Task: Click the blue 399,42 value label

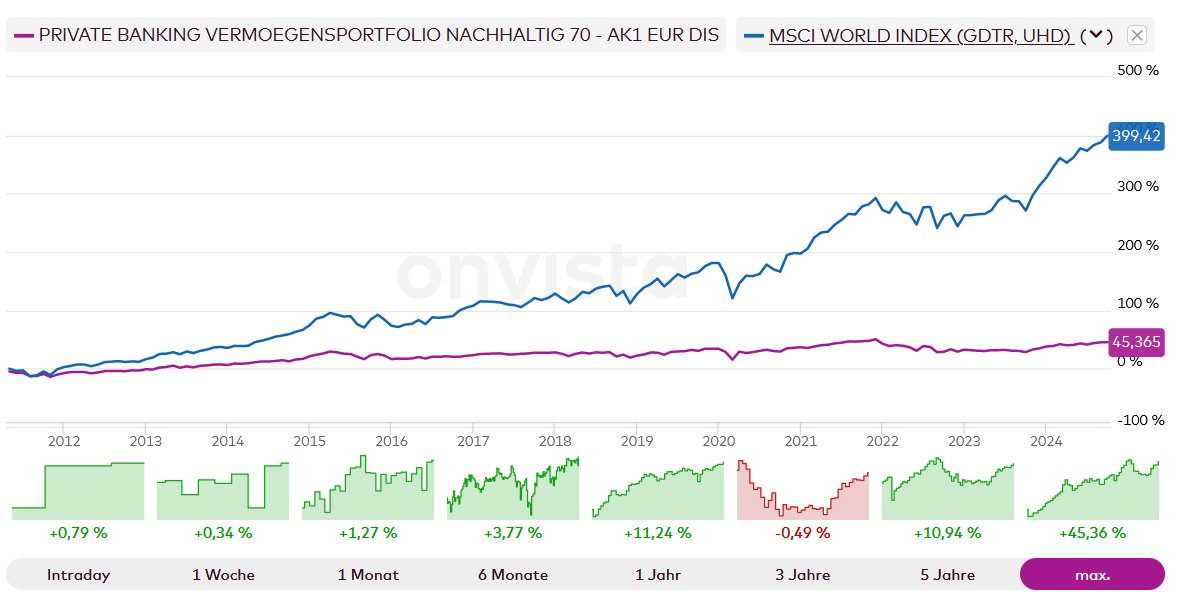Action: tap(1136, 136)
